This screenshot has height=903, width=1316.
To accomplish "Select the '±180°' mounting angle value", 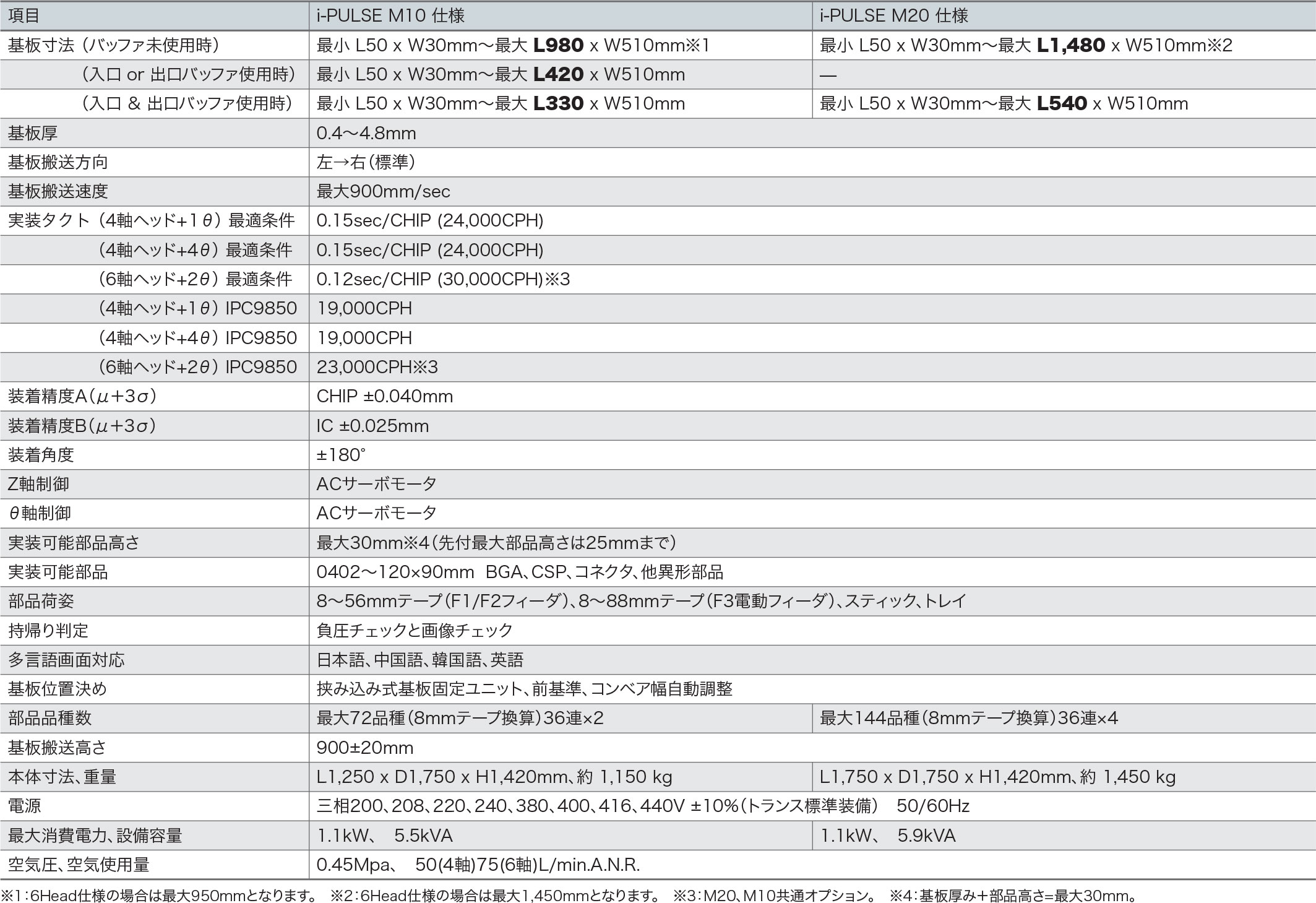I will [342, 455].
